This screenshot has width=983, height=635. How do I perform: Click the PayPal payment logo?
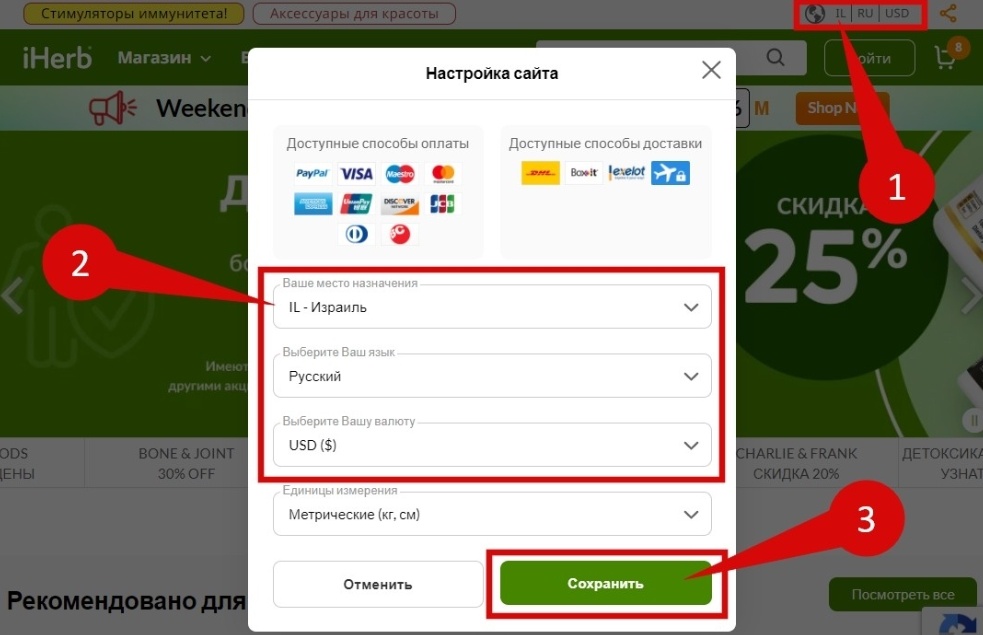coord(312,174)
